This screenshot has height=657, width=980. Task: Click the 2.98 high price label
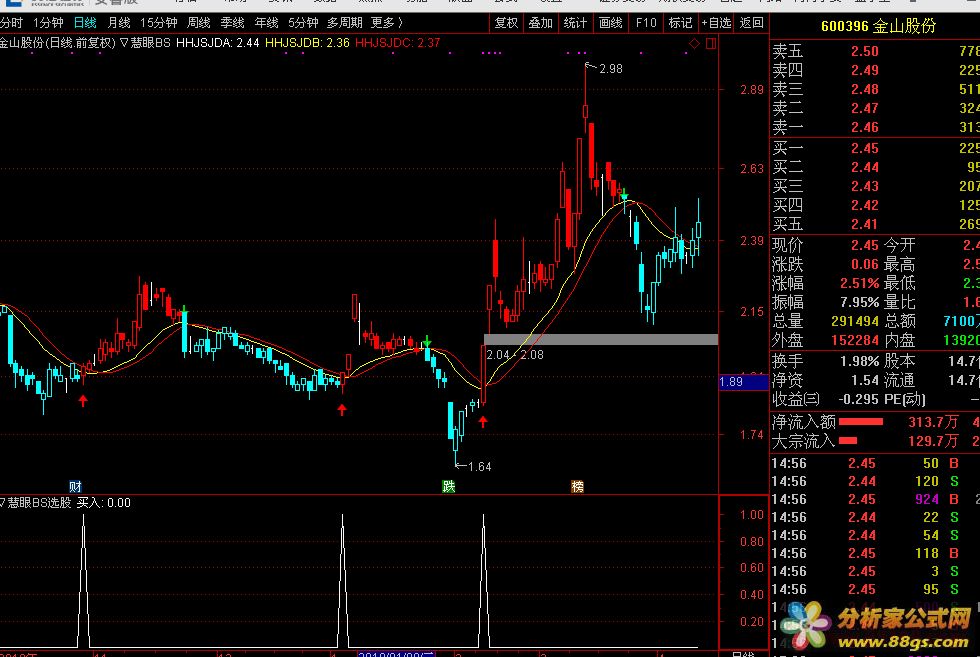pyautogui.click(x=611, y=69)
